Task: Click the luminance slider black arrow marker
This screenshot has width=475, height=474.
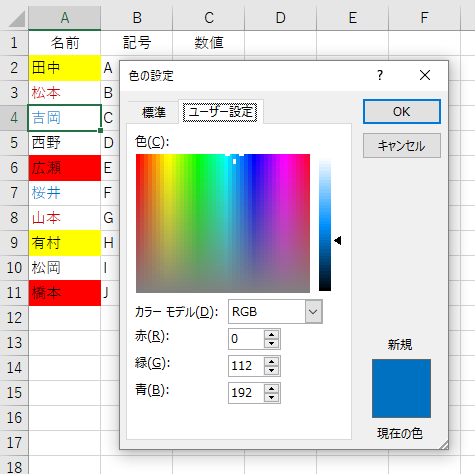Action: coord(338,240)
